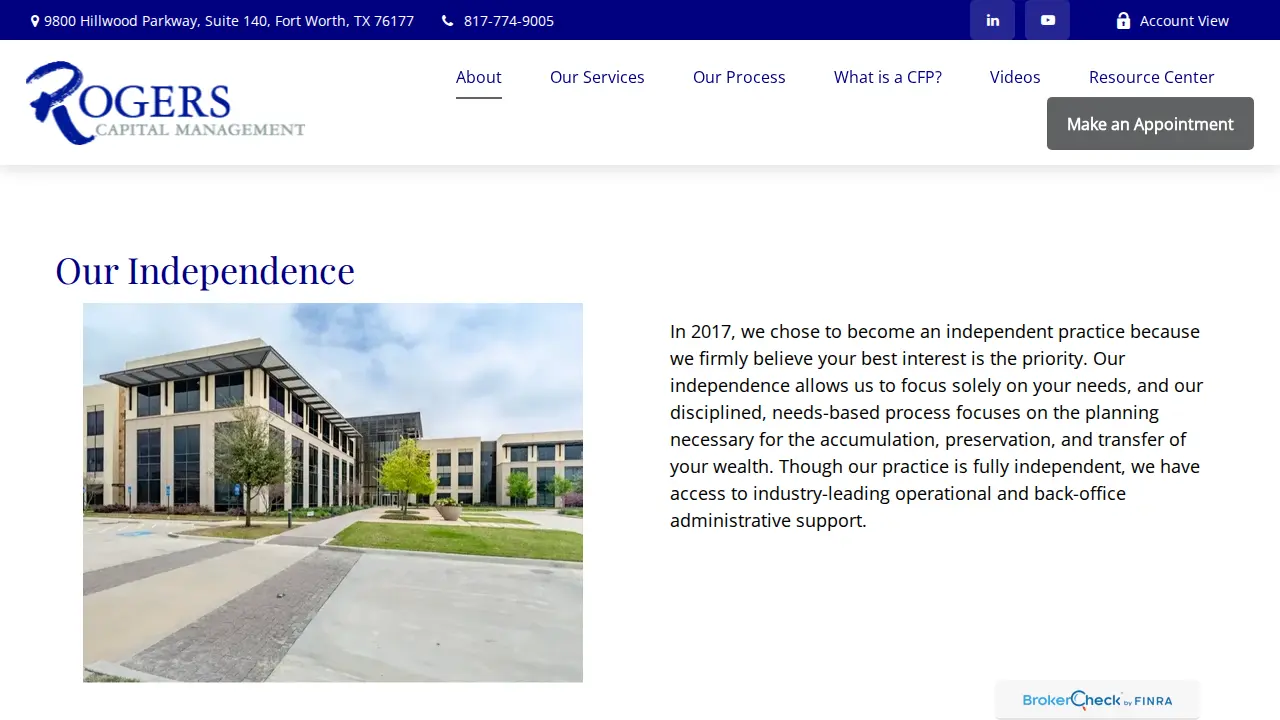Open the YouTube channel icon
The image size is (1280, 720).
[1047, 20]
